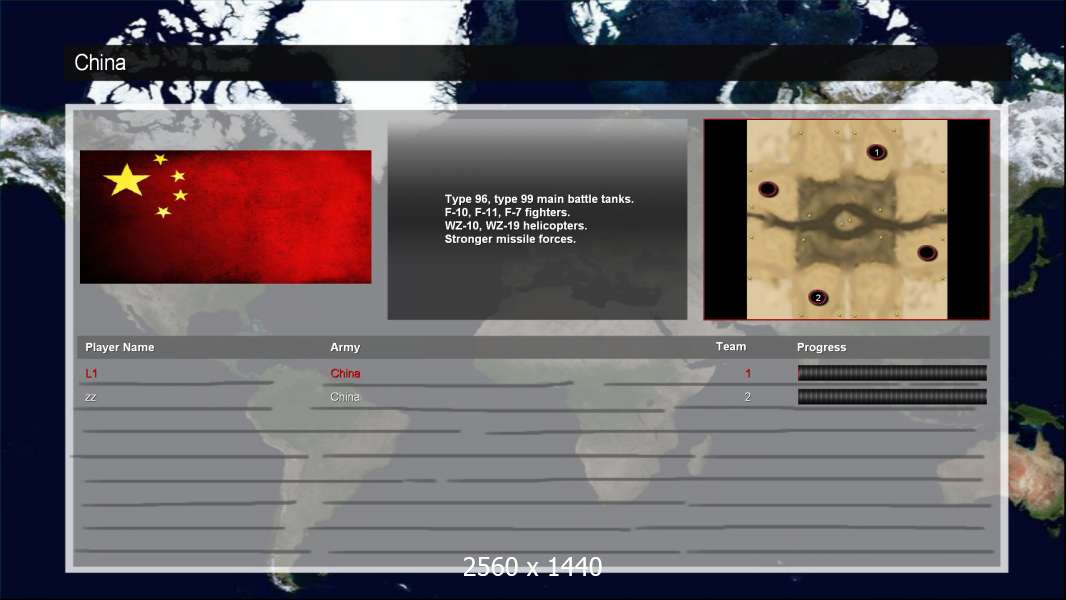Select the unnumbered start marker on the map's right side

click(927, 253)
